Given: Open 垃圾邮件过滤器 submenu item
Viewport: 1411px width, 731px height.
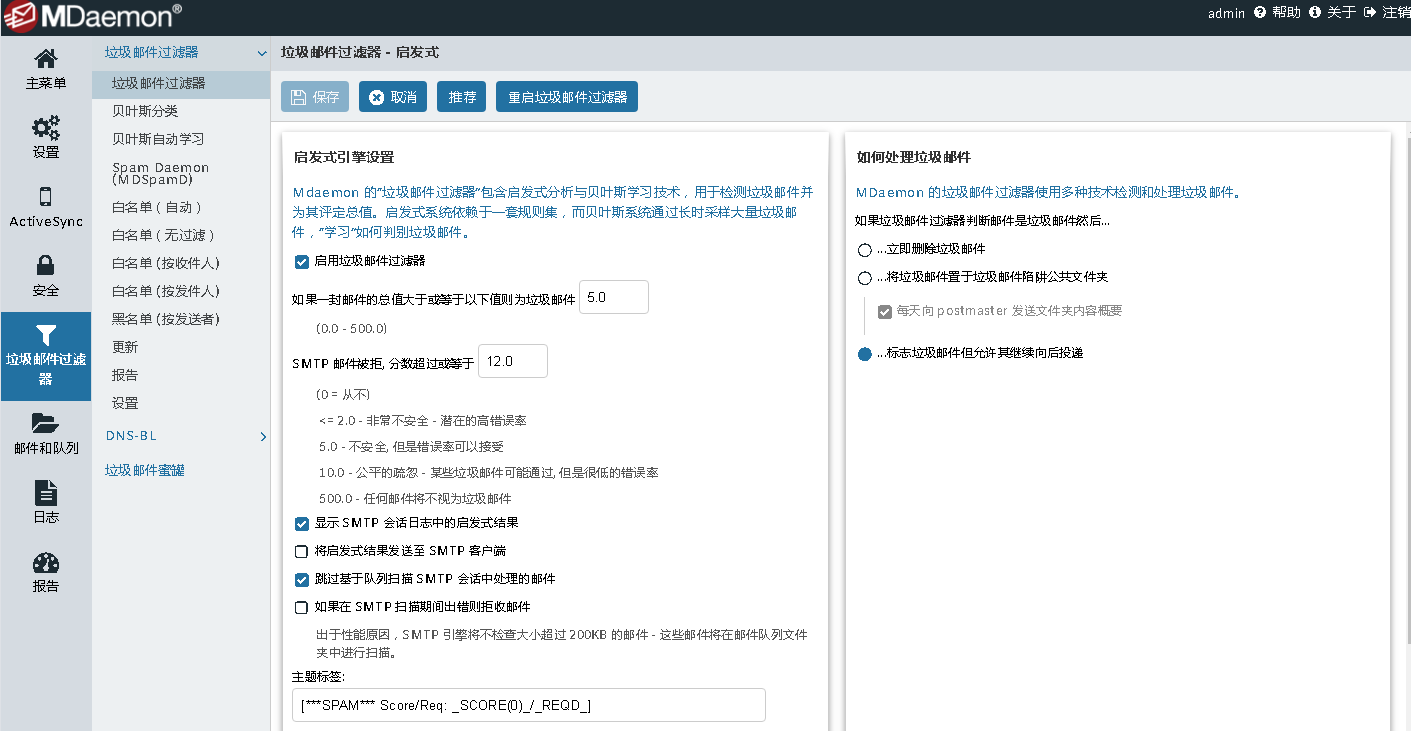Looking at the screenshot, I should coord(181,84).
